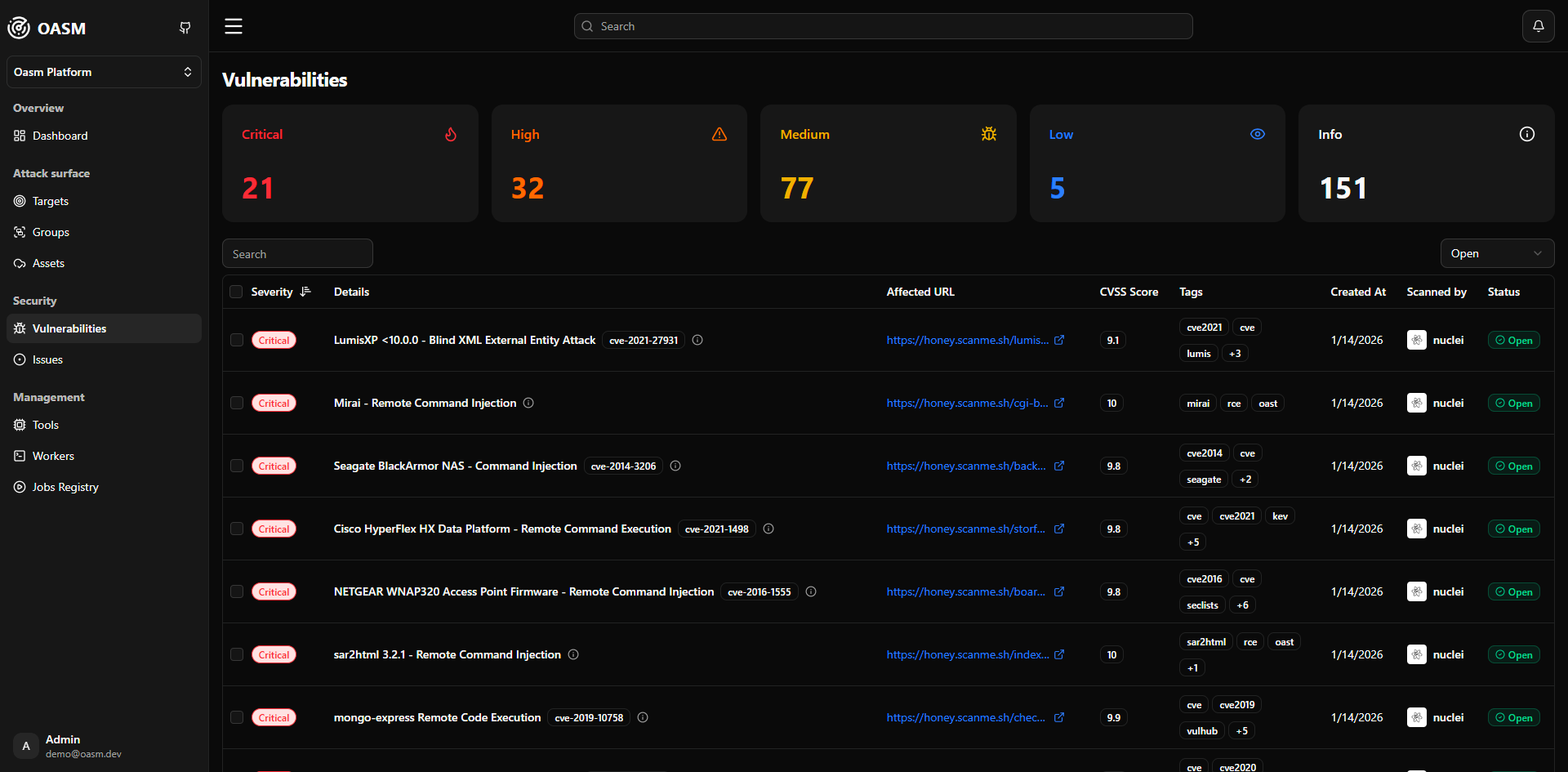Select the mongo-express row checkbox
The height and width of the screenshot is (772, 1568).
(x=237, y=717)
